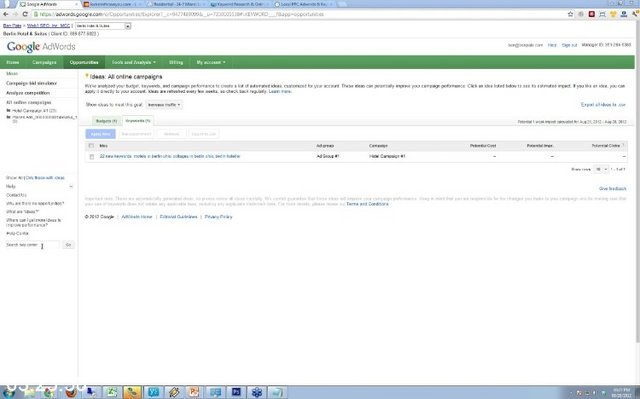640x399 pixels.
Task: Open AdWords Home footer link
Action: tap(137, 217)
